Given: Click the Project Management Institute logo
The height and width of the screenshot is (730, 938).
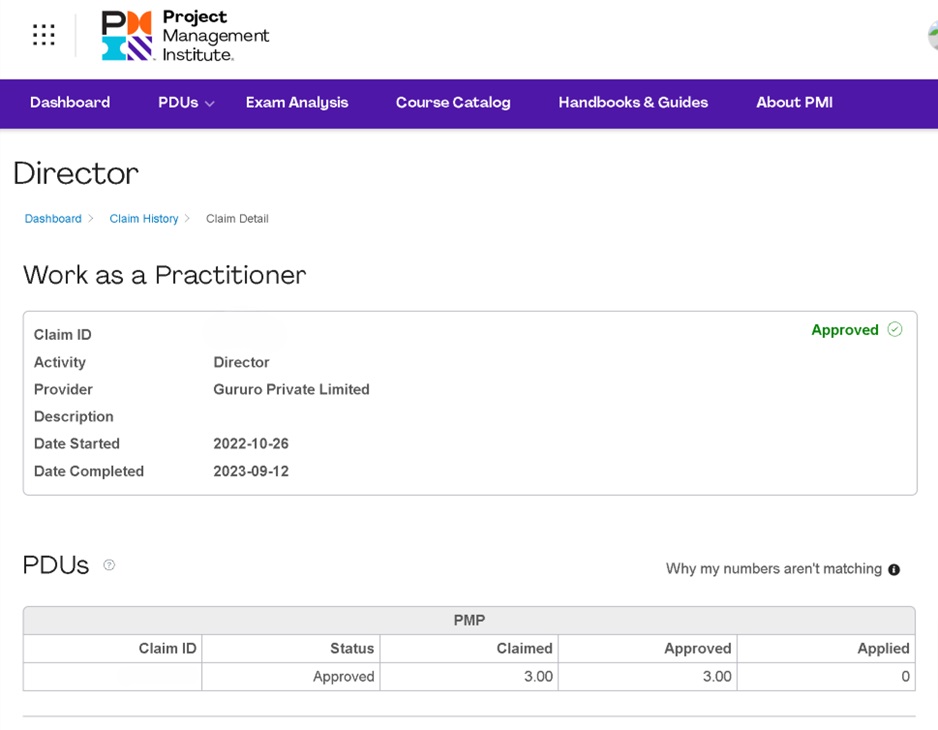Looking at the screenshot, I should point(185,36).
